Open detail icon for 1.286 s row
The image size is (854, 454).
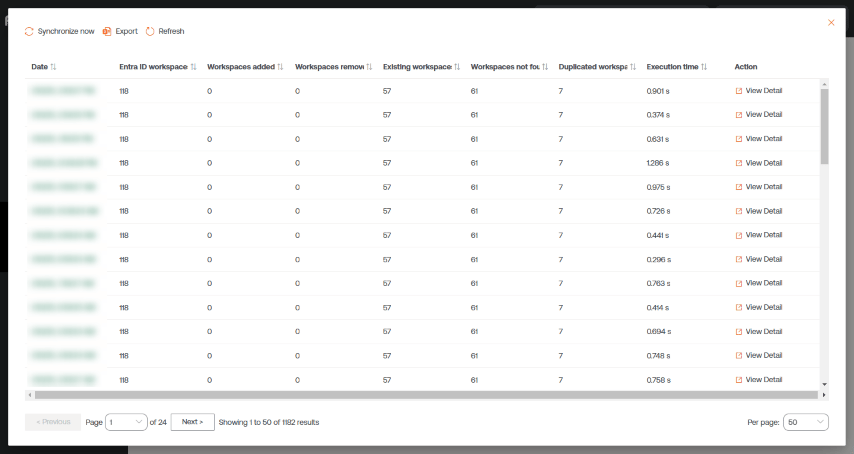(739, 163)
